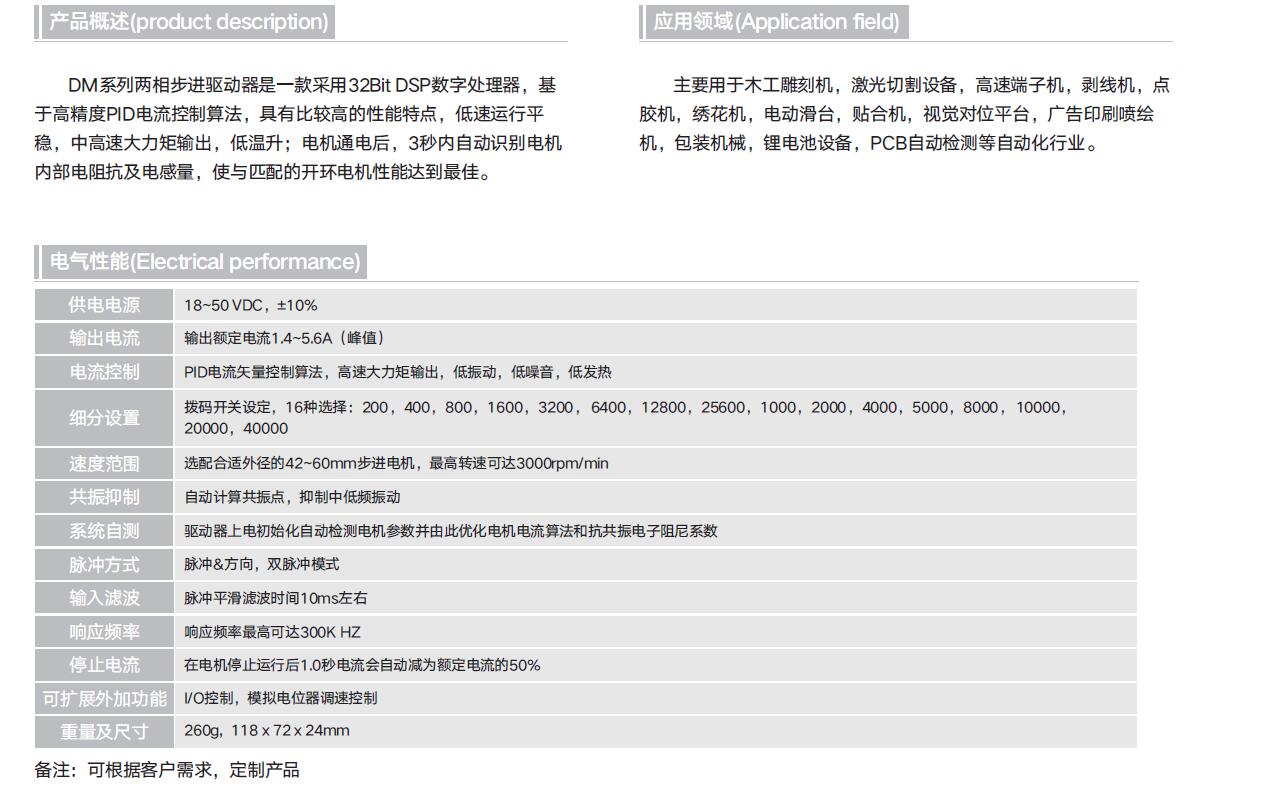Click the row label "响应频率"
1279x790 pixels.
point(105,632)
